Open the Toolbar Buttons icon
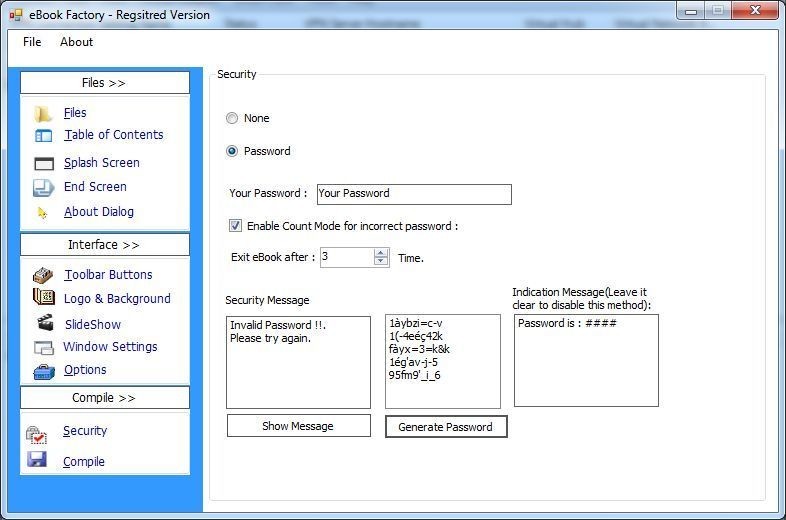The height and width of the screenshot is (520, 786). click(x=43, y=275)
